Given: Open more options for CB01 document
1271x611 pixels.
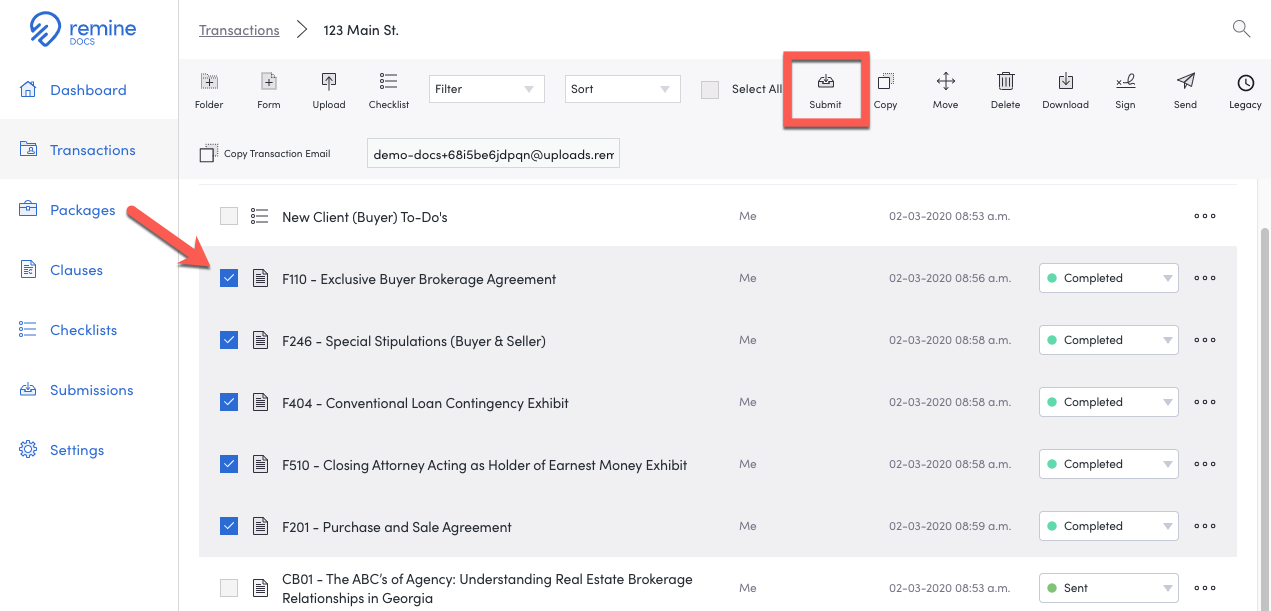Looking at the screenshot, I should coord(1205,588).
